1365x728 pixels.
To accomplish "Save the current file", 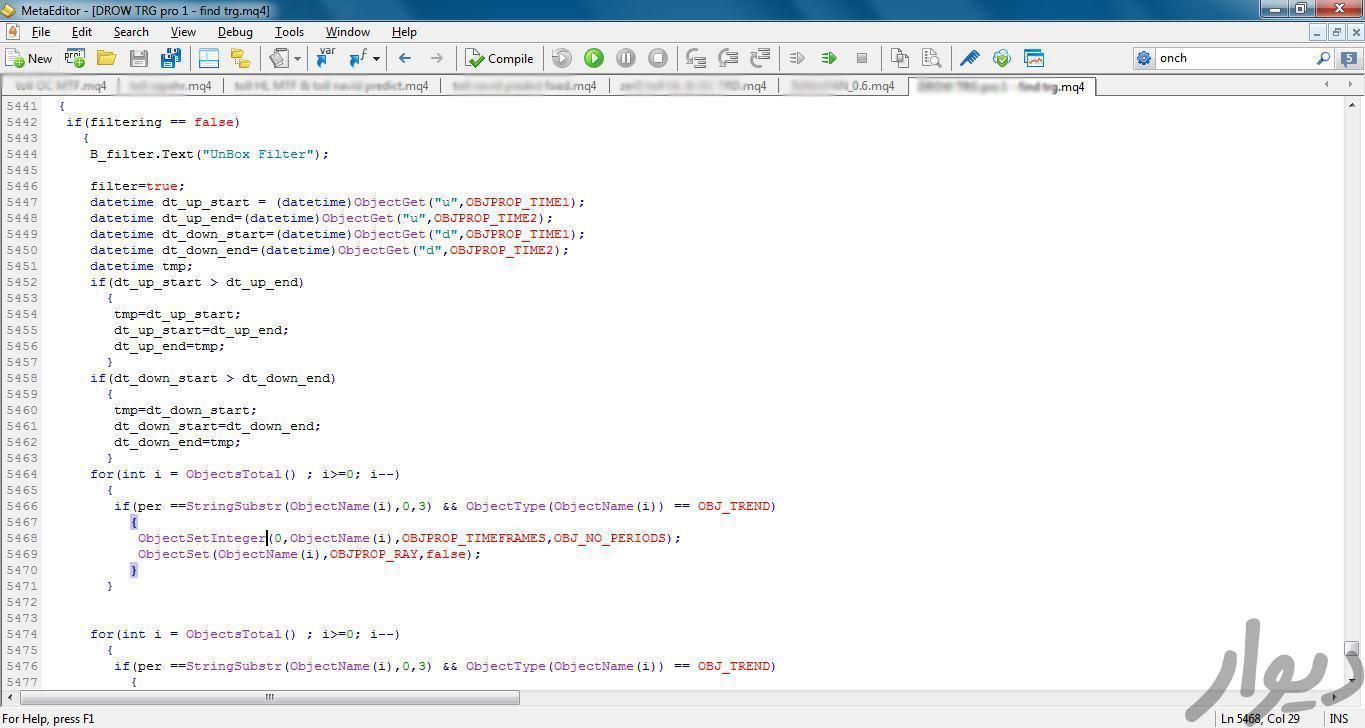I will pyautogui.click(x=139, y=58).
